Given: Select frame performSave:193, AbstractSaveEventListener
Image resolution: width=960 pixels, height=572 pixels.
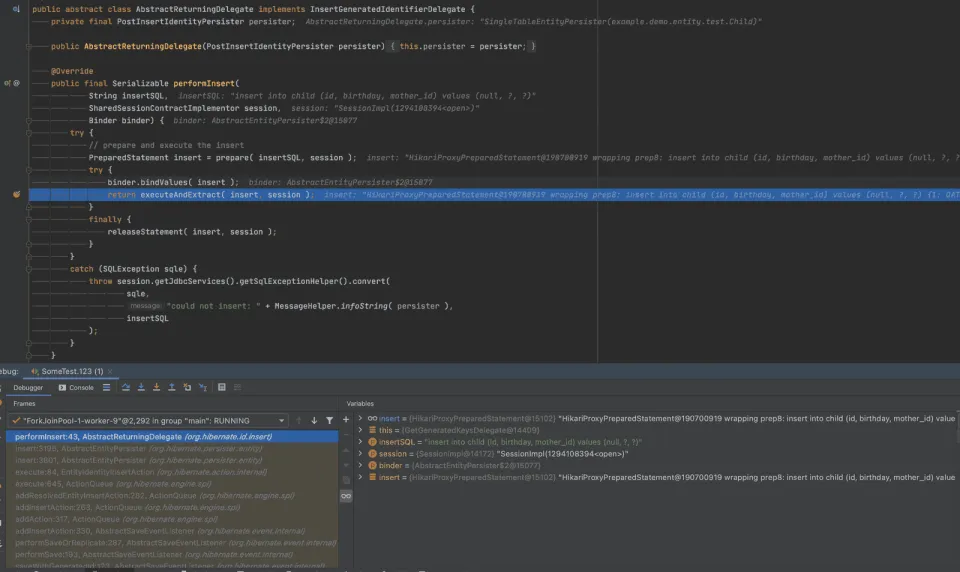Looking at the screenshot, I should 172,554.
